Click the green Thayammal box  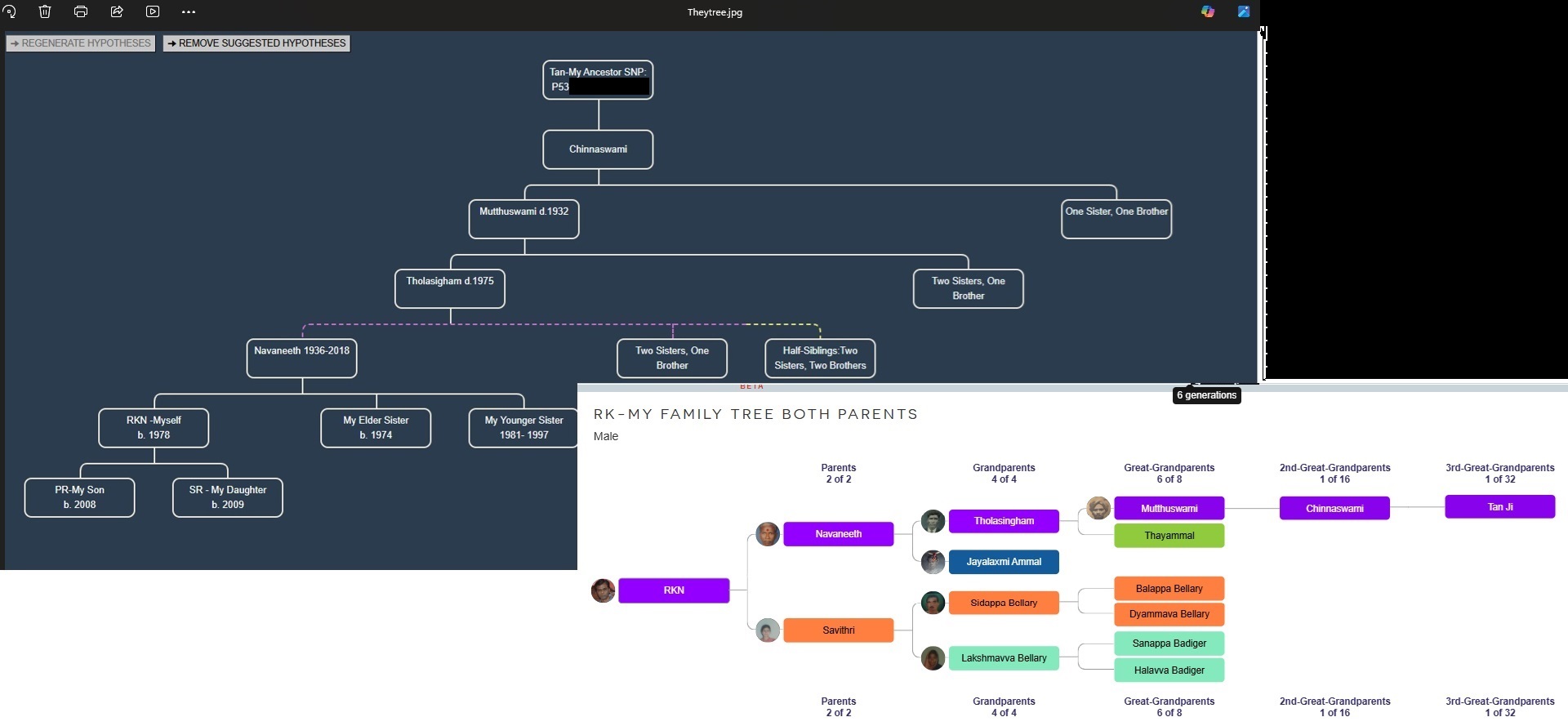point(1169,536)
